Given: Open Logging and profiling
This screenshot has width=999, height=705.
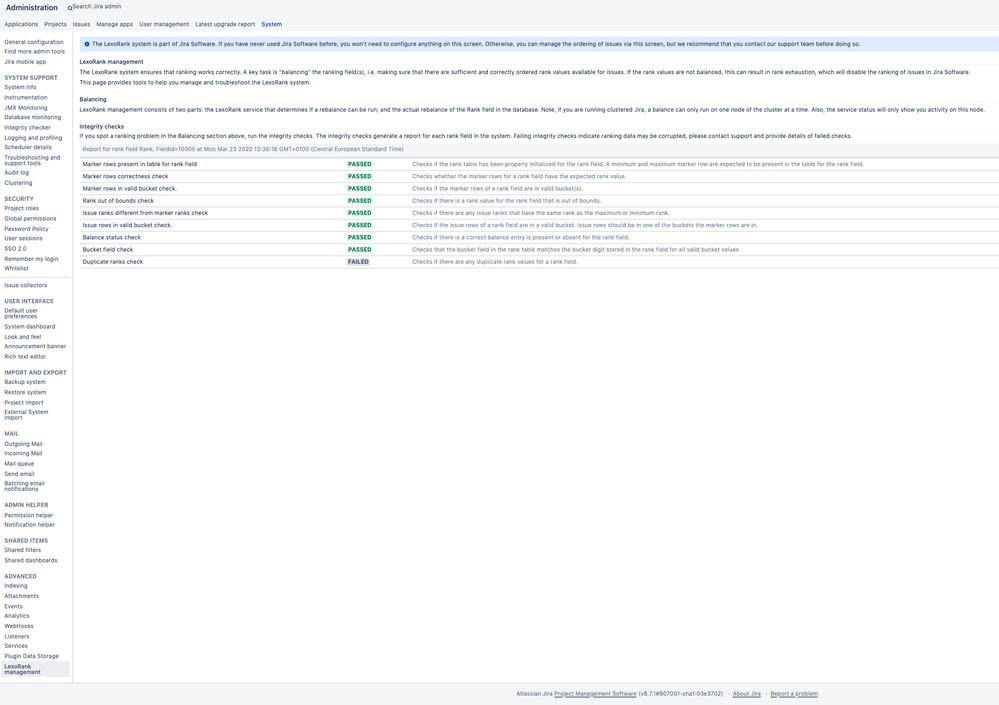Looking at the screenshot, I should [x=33, y=138].
